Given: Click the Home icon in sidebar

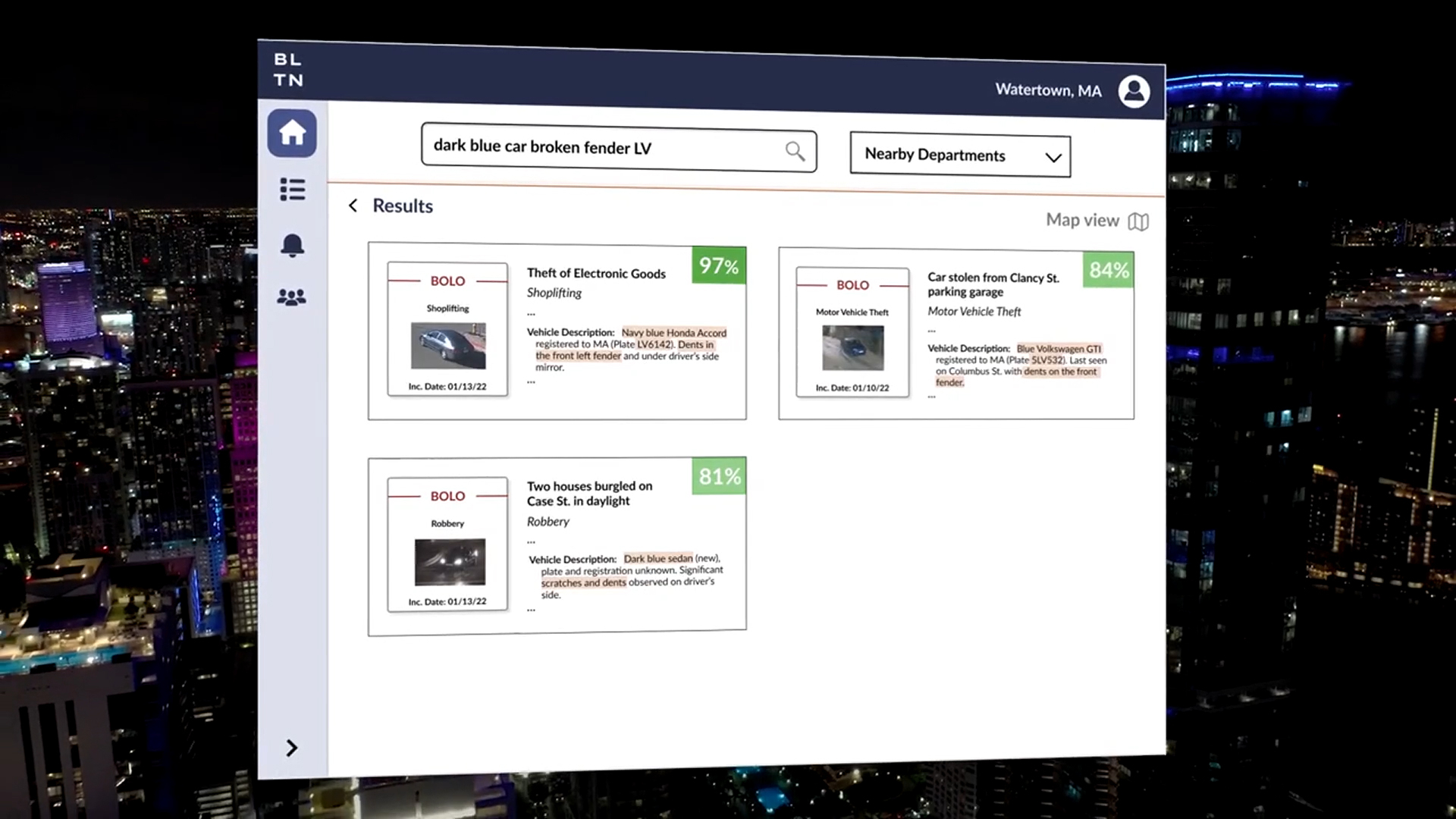Looking at the screenshot, I should tap(292, 133).
